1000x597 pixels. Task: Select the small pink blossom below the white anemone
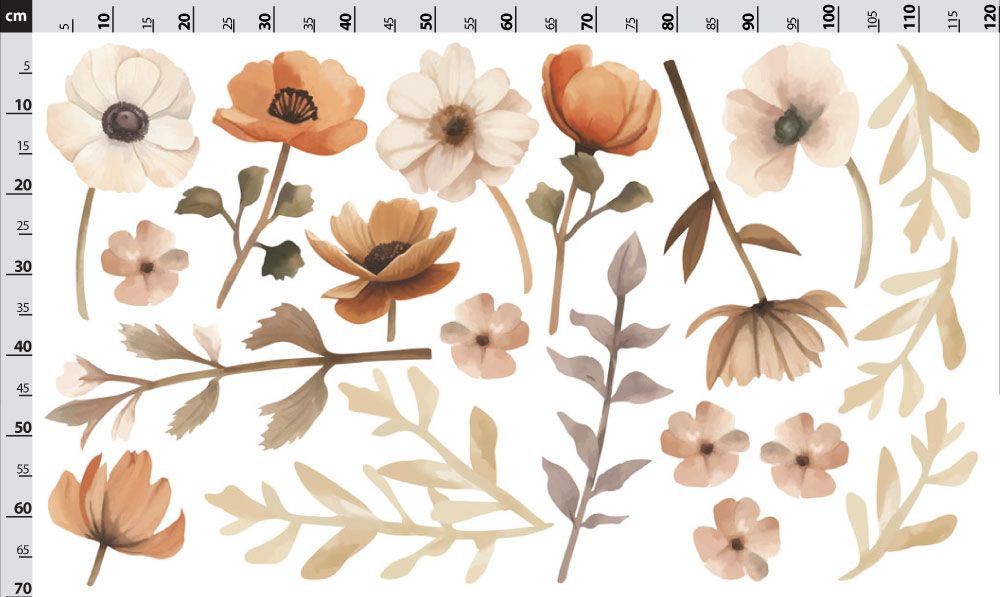tap(145, 263)
